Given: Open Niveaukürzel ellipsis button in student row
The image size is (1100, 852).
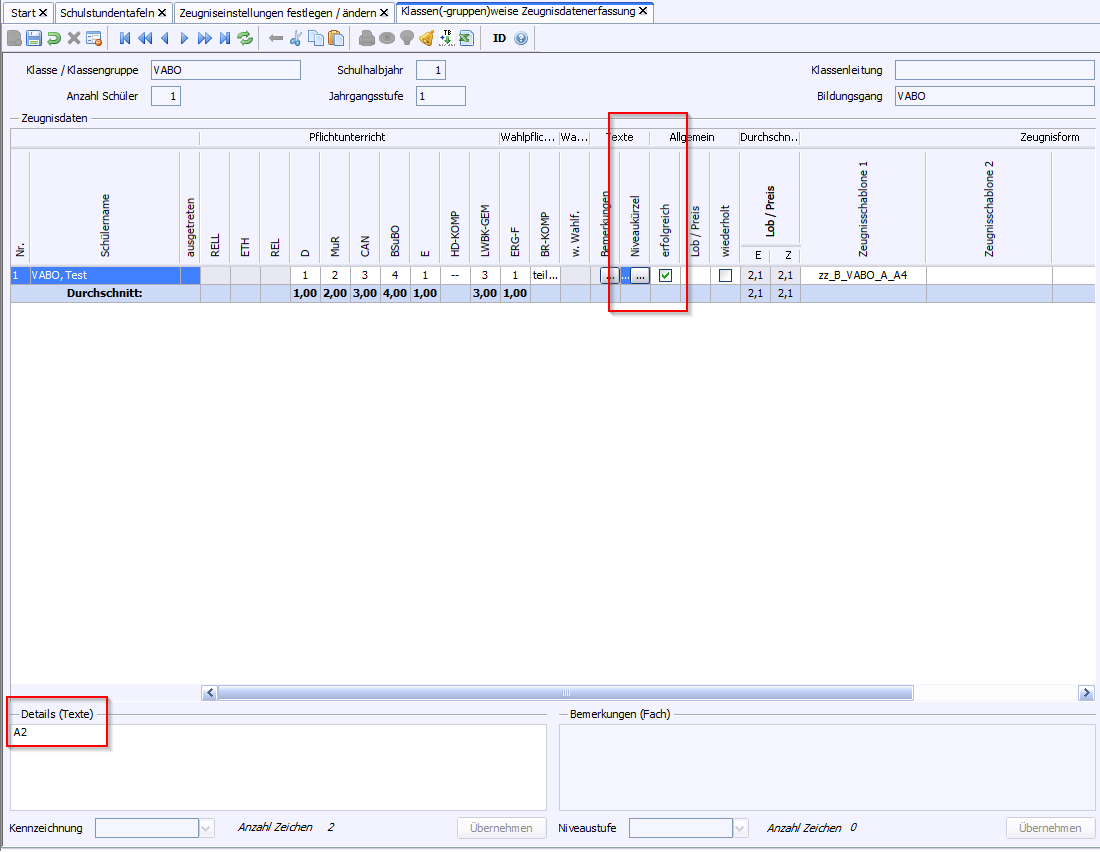Looking at the screenshot, I should click(x=640, y=276).
